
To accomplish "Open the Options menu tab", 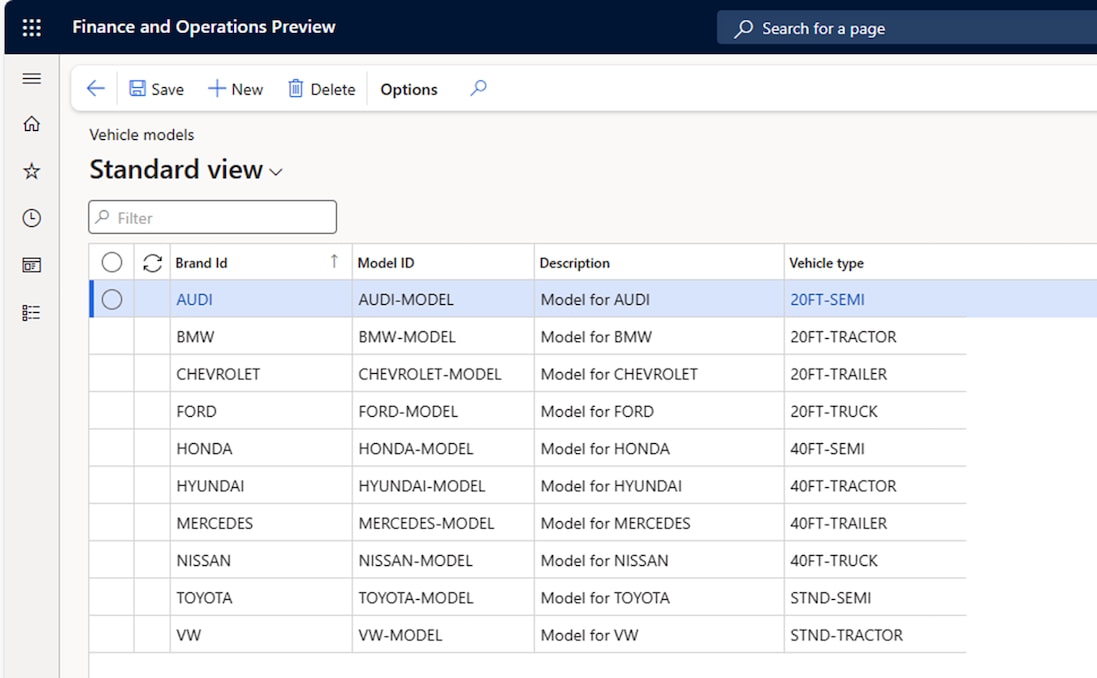I will point(408,89).
